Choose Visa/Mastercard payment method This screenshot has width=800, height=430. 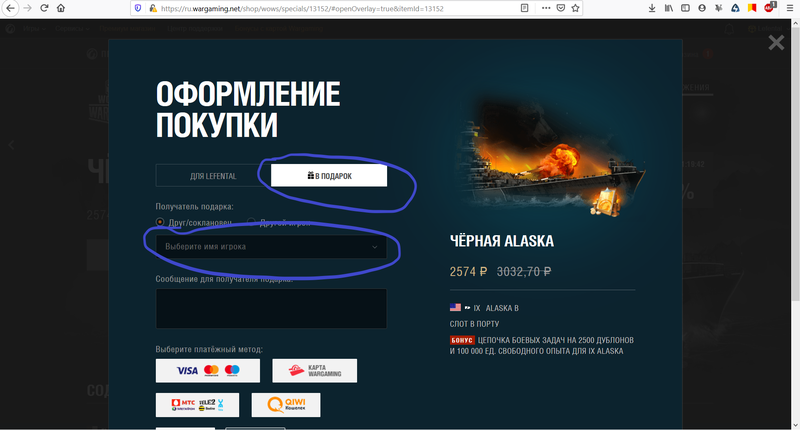pos(208,370)
